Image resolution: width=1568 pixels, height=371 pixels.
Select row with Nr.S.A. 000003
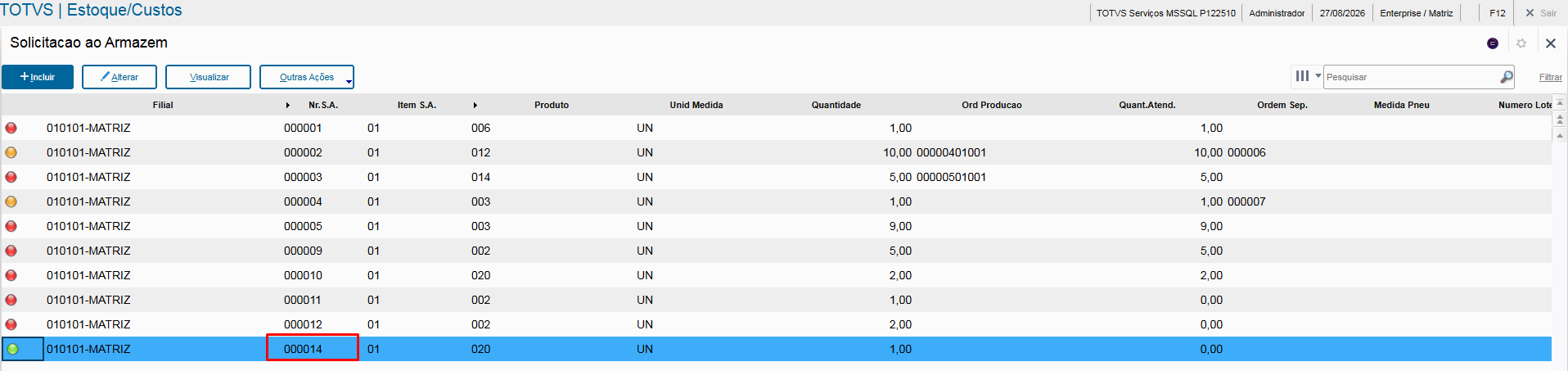[x=776, y=177]
